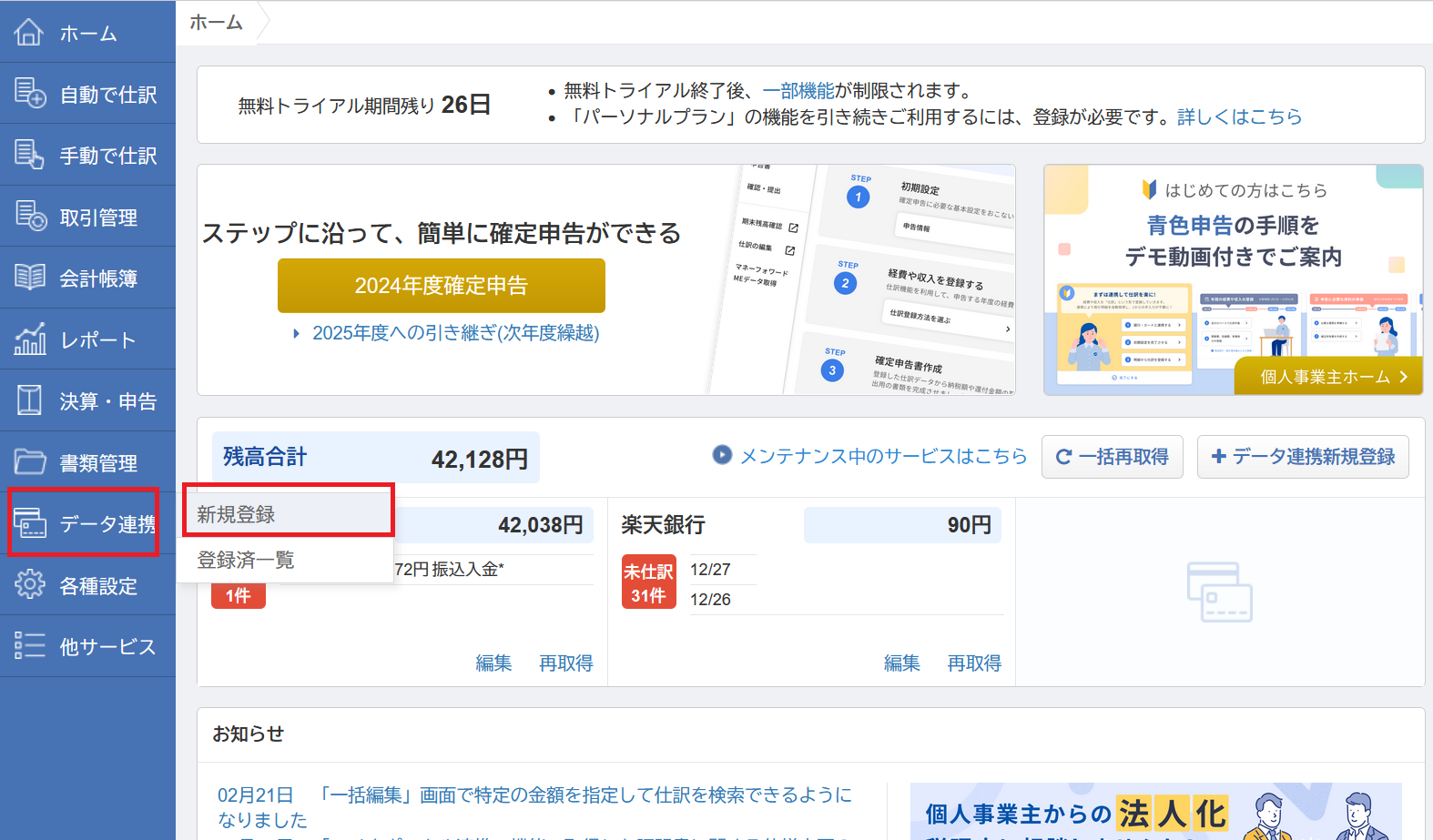This screenshot has width=1433, height=840.
Task: Open the 青色申告の手順 demo banner
Action: (x=1234, y=279)
